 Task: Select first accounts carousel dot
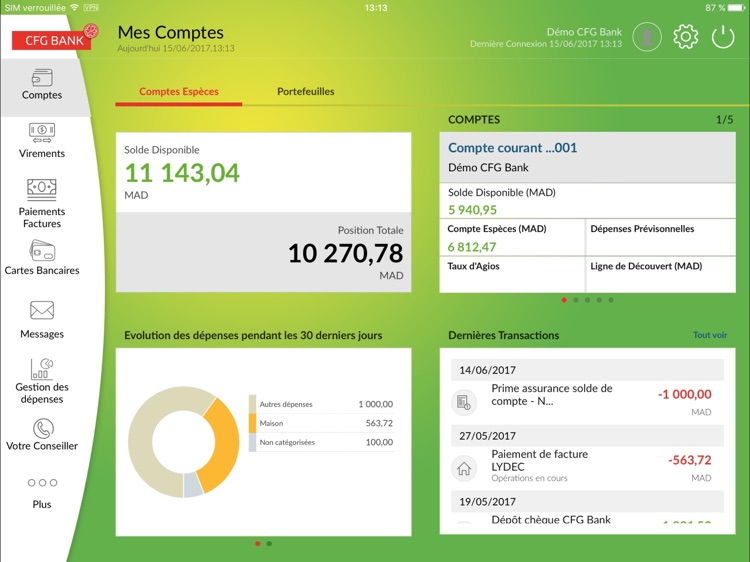point(564,300)
